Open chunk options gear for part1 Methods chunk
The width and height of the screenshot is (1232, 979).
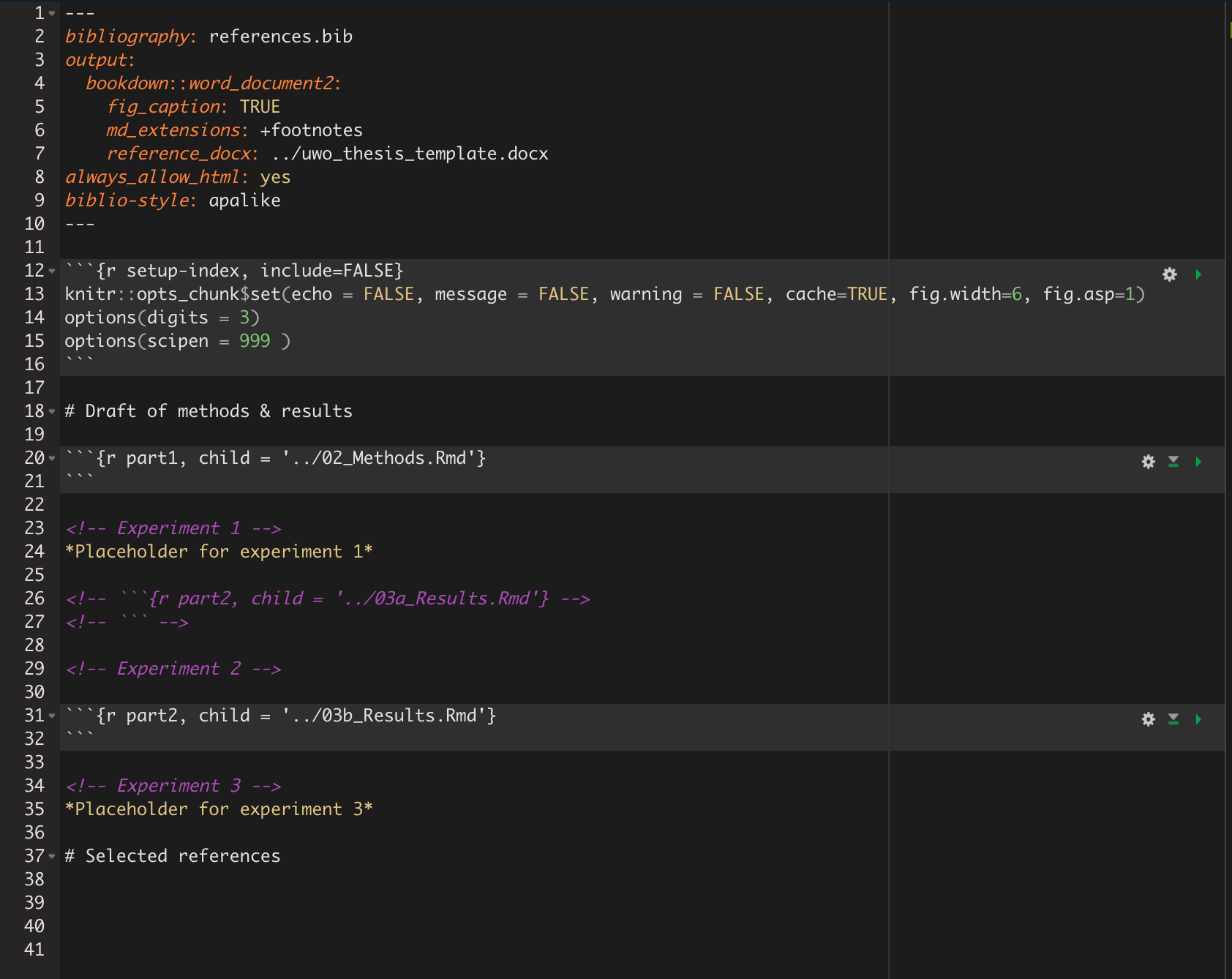click(1148, 462)
